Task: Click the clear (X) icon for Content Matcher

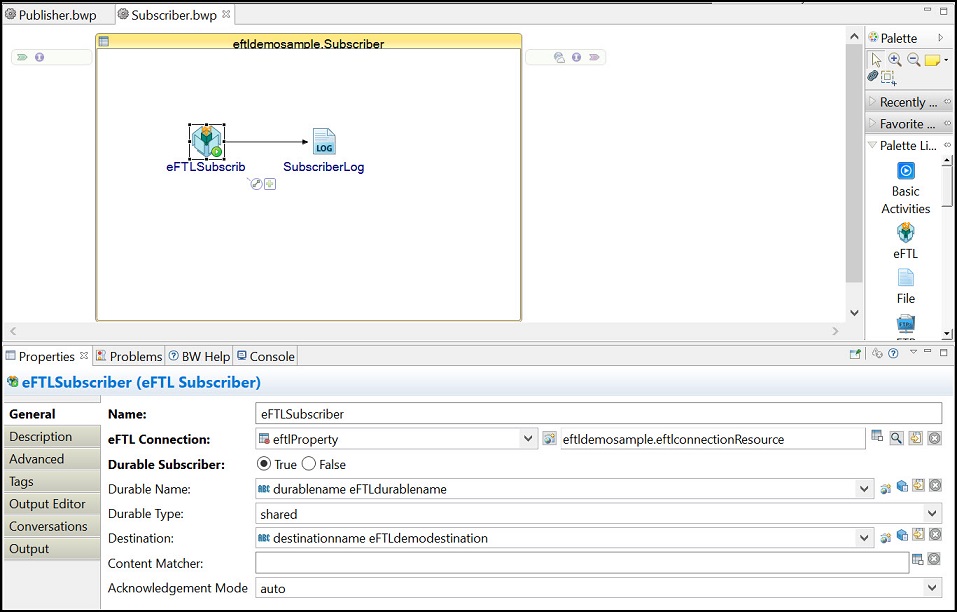Action: point(934,559)
